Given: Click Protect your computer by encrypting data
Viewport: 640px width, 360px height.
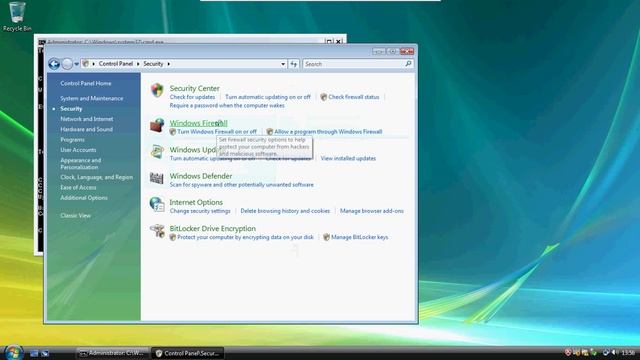Looking at the screenshot, I should pos(245,237).
